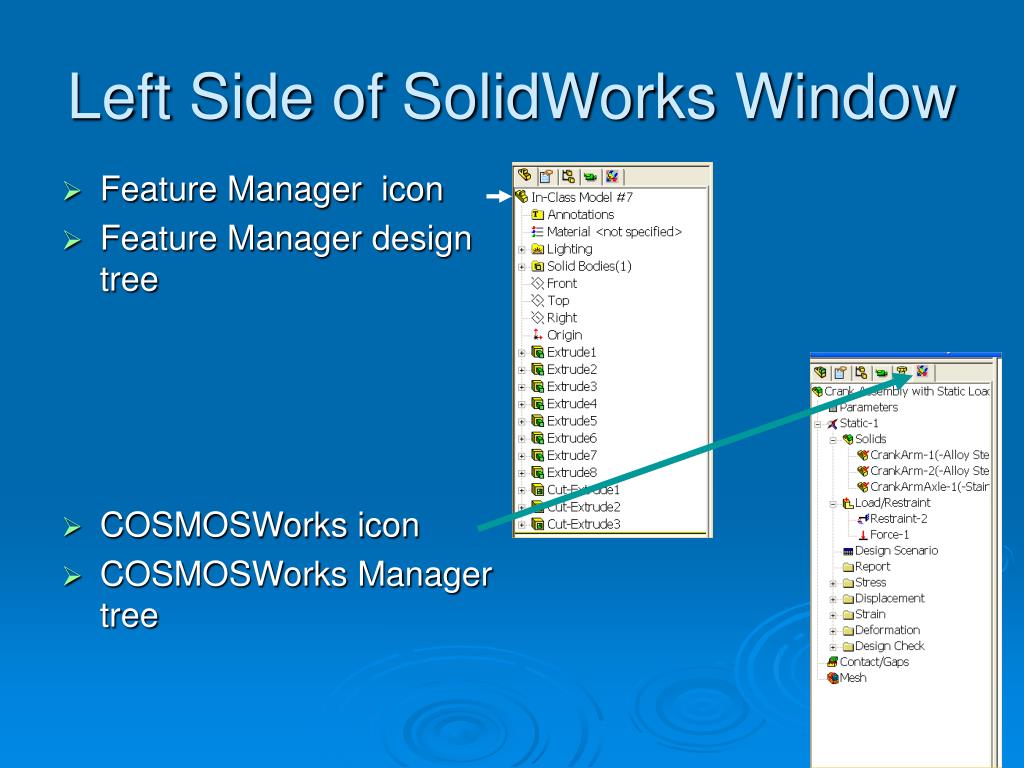Expand the Extrude2 feature
The height and width of the screenshot is (768, 1024).
pyautogui.click(x=522, y=370)
